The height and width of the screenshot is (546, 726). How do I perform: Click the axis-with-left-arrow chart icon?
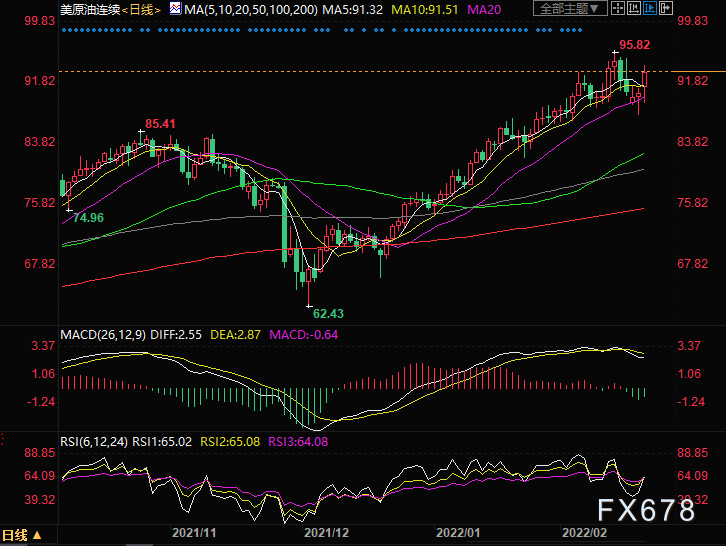634,8
